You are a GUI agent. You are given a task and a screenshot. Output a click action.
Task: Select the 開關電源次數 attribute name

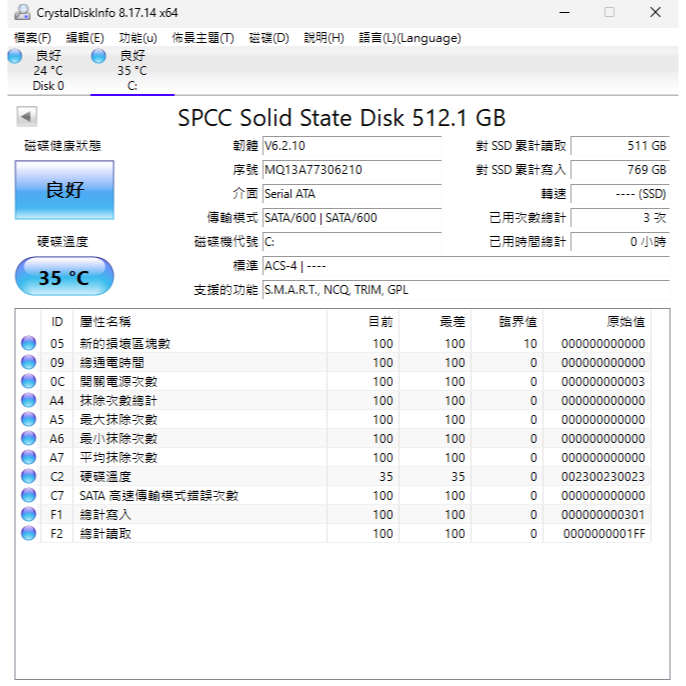[118, 382]
